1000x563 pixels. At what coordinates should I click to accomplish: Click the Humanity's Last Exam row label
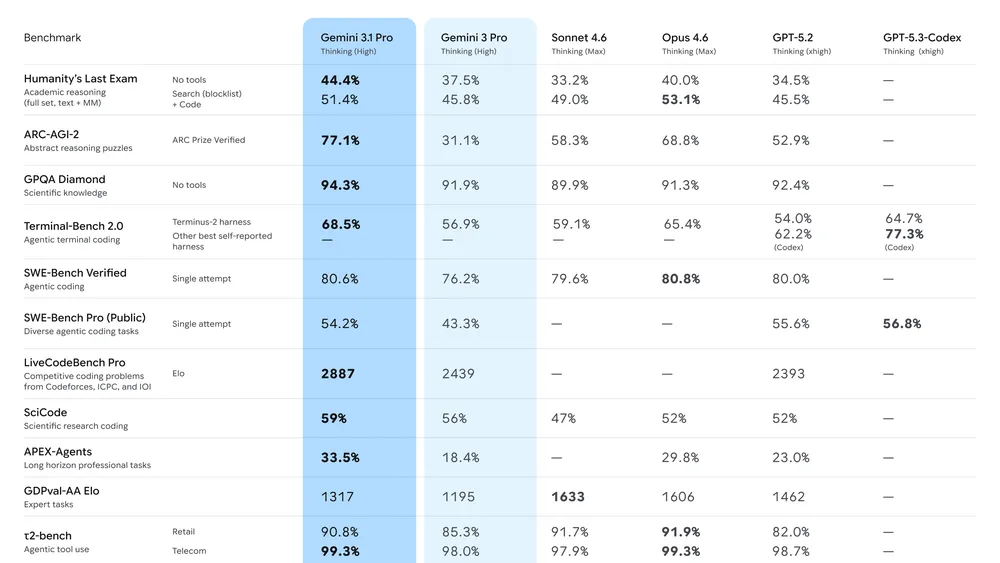[x=80, y=79]
